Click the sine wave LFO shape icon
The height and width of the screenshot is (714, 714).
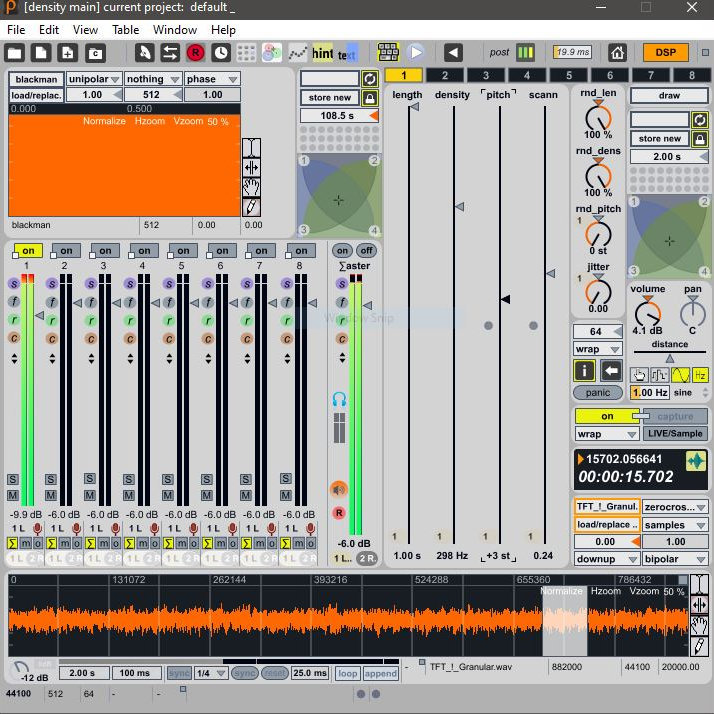point(680,375)
